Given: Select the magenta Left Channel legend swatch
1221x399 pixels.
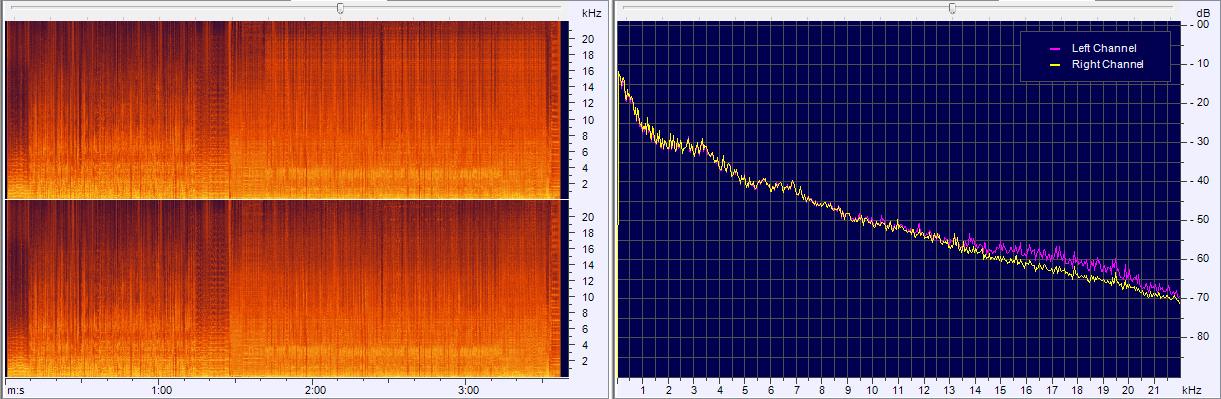Looking at the screenshot, I should [1054, 48].
